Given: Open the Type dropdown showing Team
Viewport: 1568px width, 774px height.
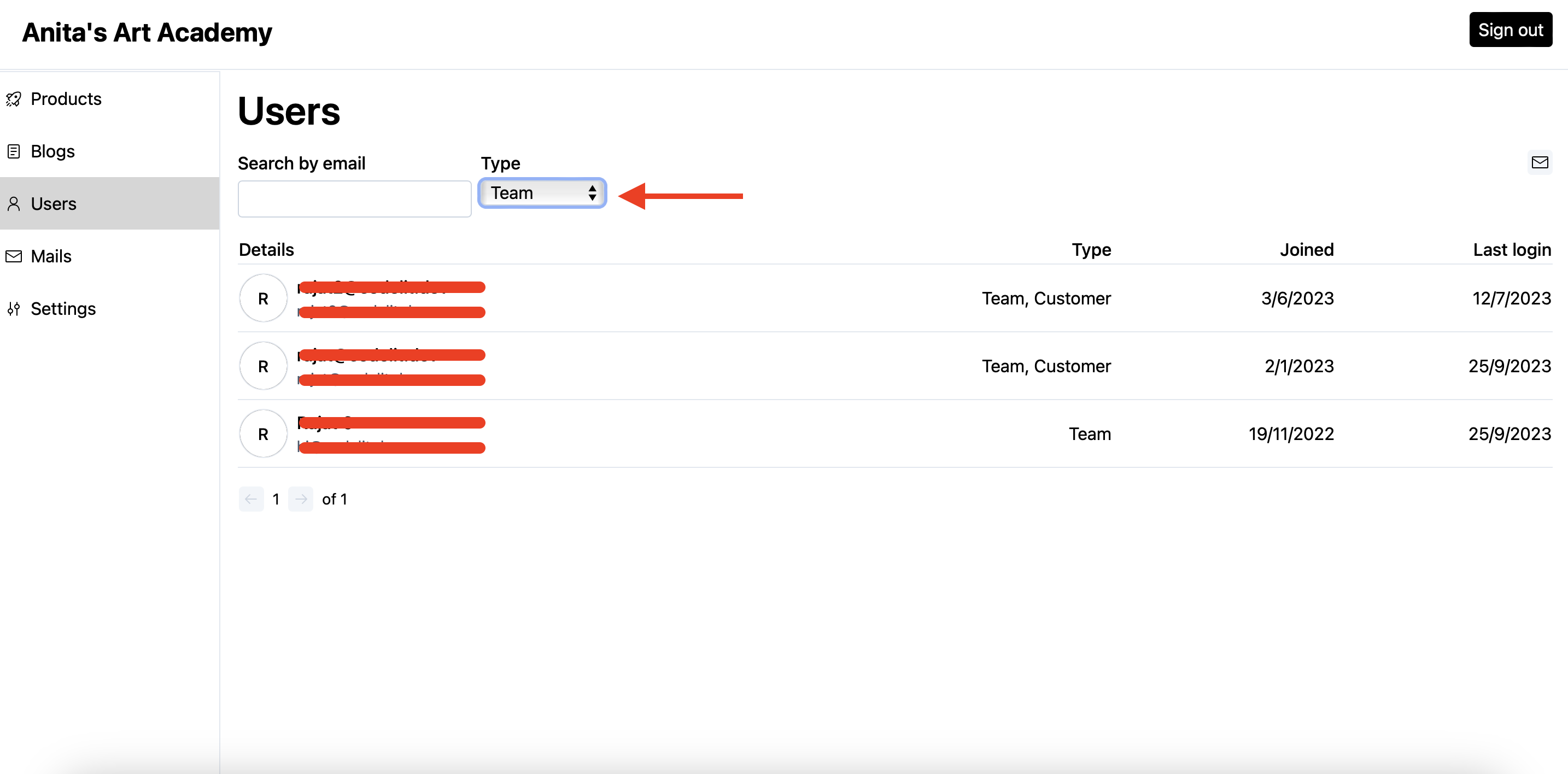Looking at the screenshot, I should point(542,193).
